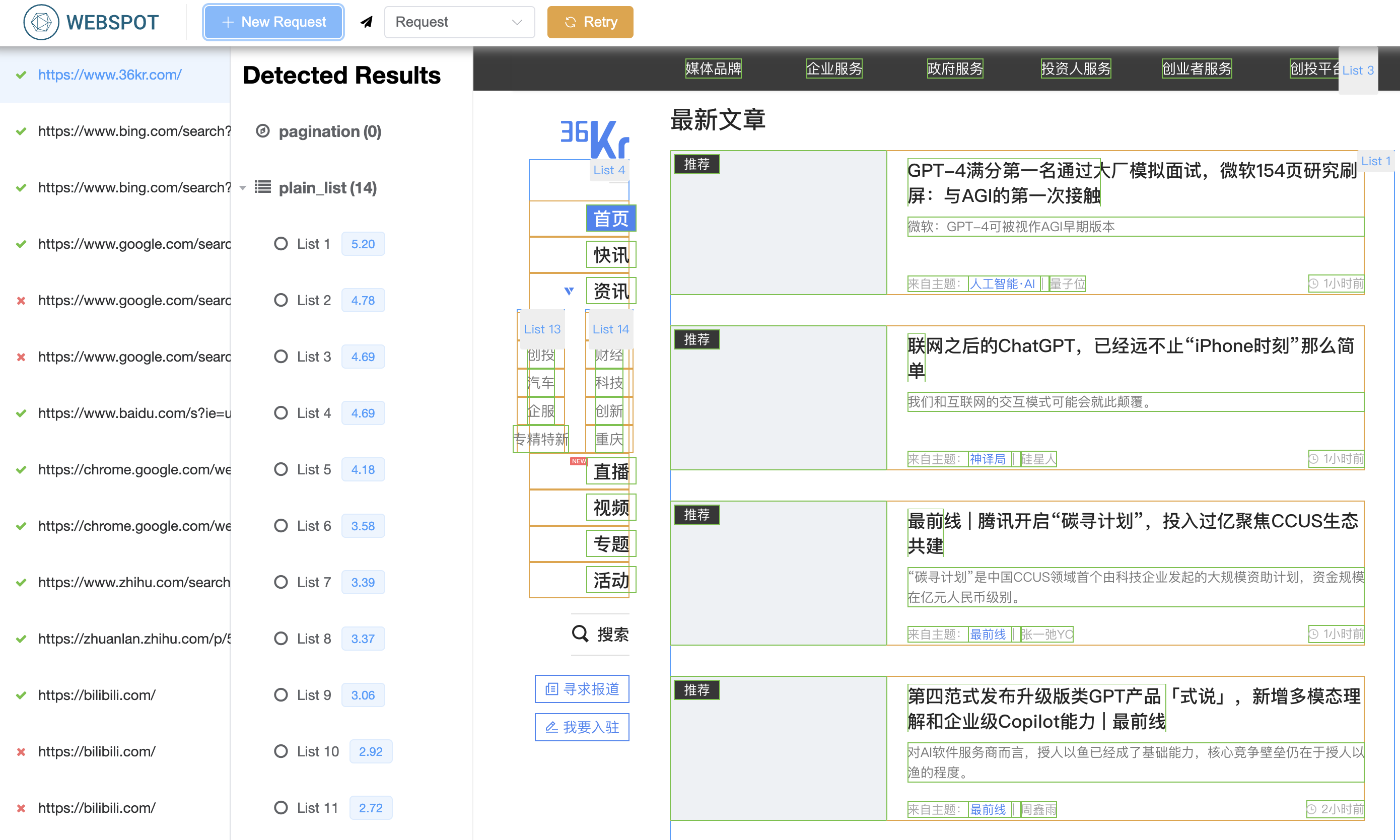
Task: Click the Retry button
Action: pyautogui.click(x=590, y=22)
